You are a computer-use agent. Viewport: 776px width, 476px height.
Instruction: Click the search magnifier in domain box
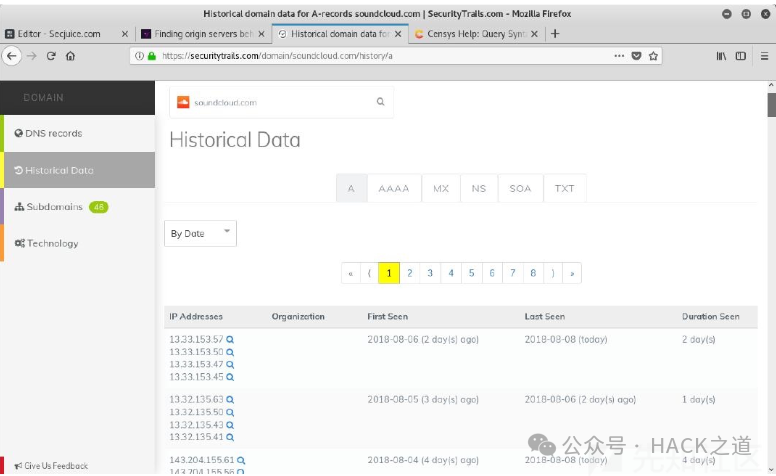381,101
